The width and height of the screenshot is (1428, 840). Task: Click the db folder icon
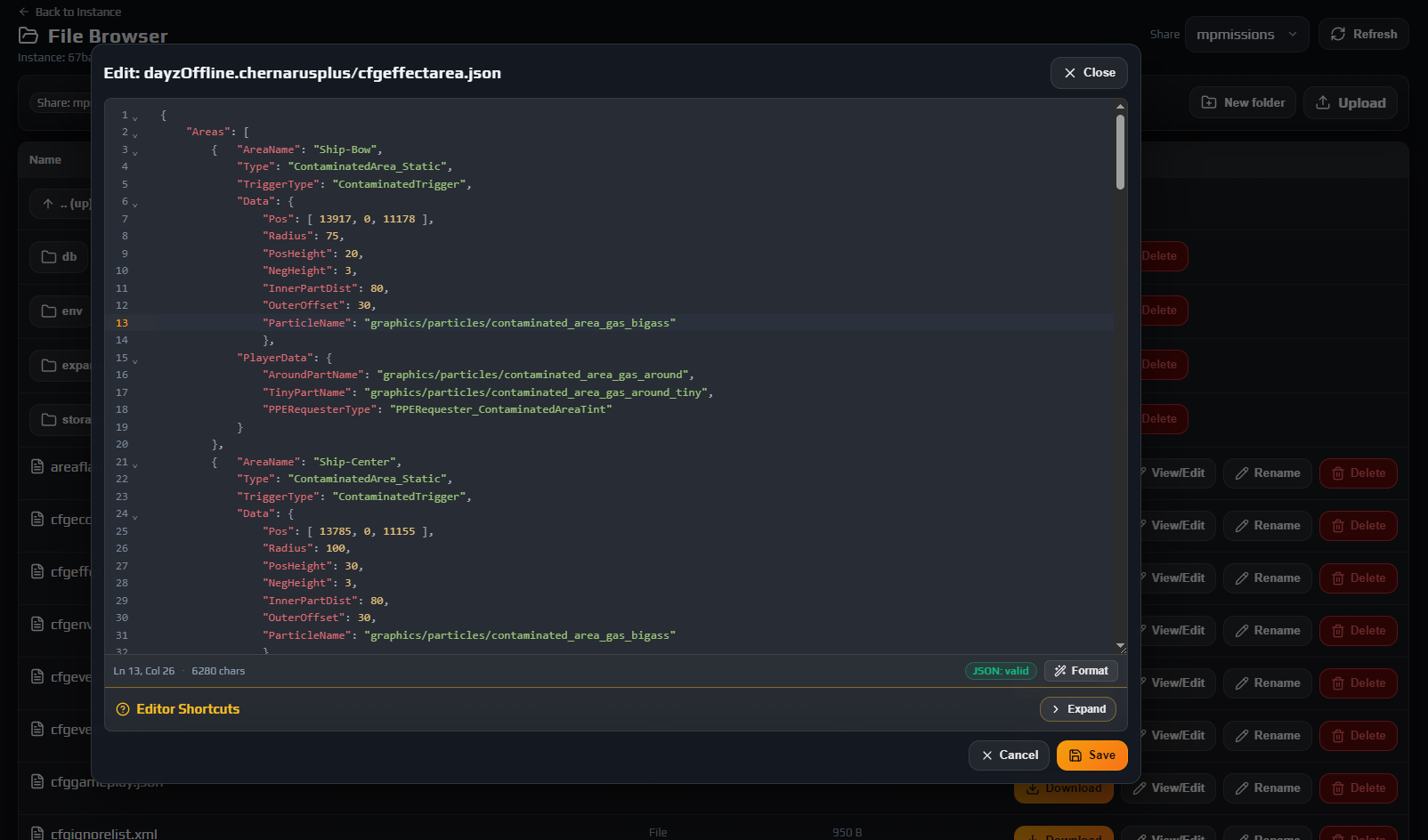[x=49, y=256]
